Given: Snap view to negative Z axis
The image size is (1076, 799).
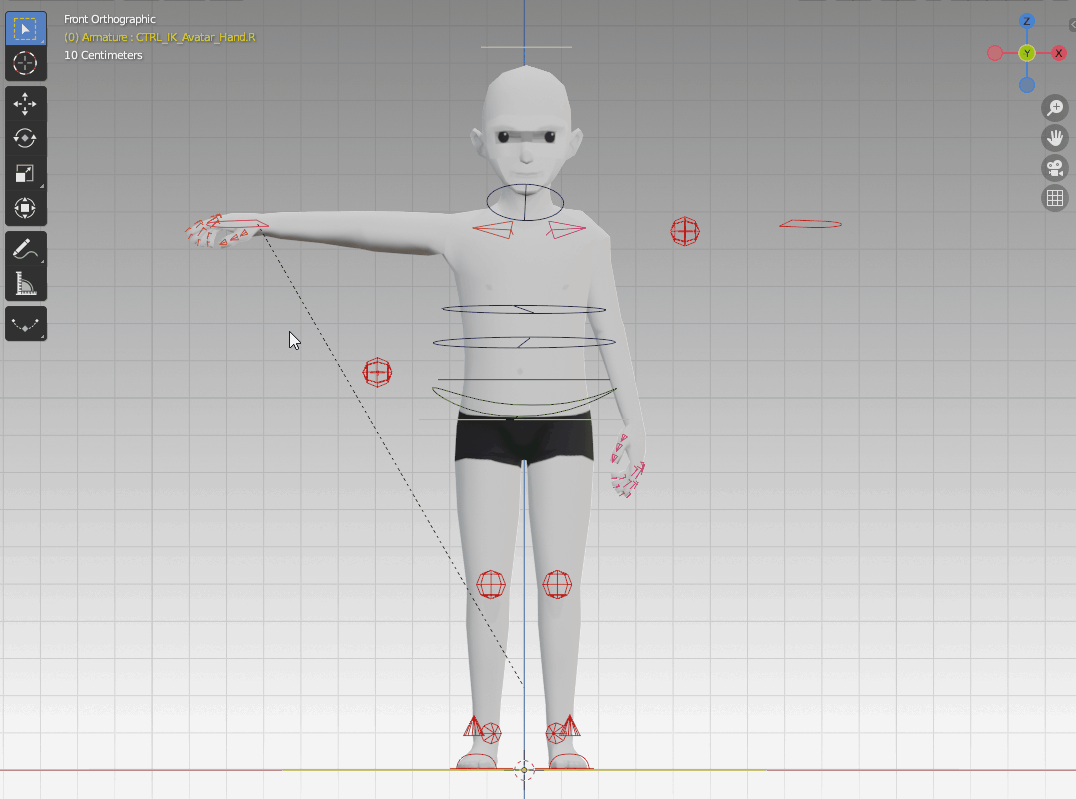Looking at the screenshot, I should click(x=1027, y=85).
